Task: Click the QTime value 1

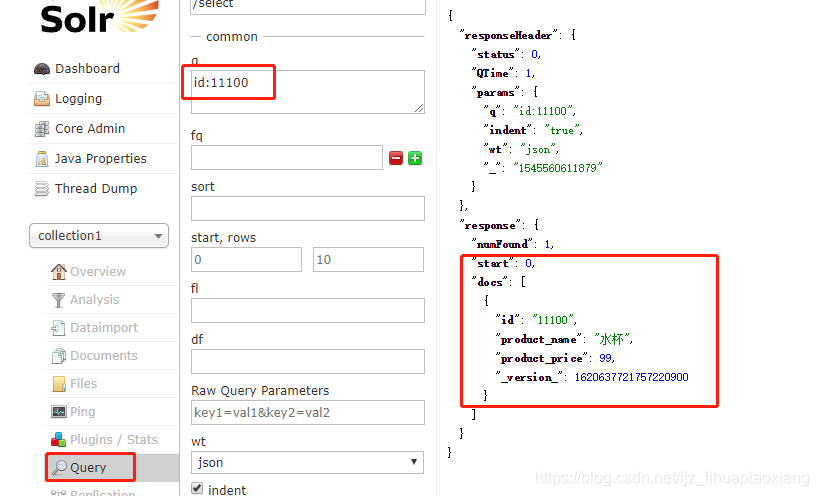Action: coord(528,74)
